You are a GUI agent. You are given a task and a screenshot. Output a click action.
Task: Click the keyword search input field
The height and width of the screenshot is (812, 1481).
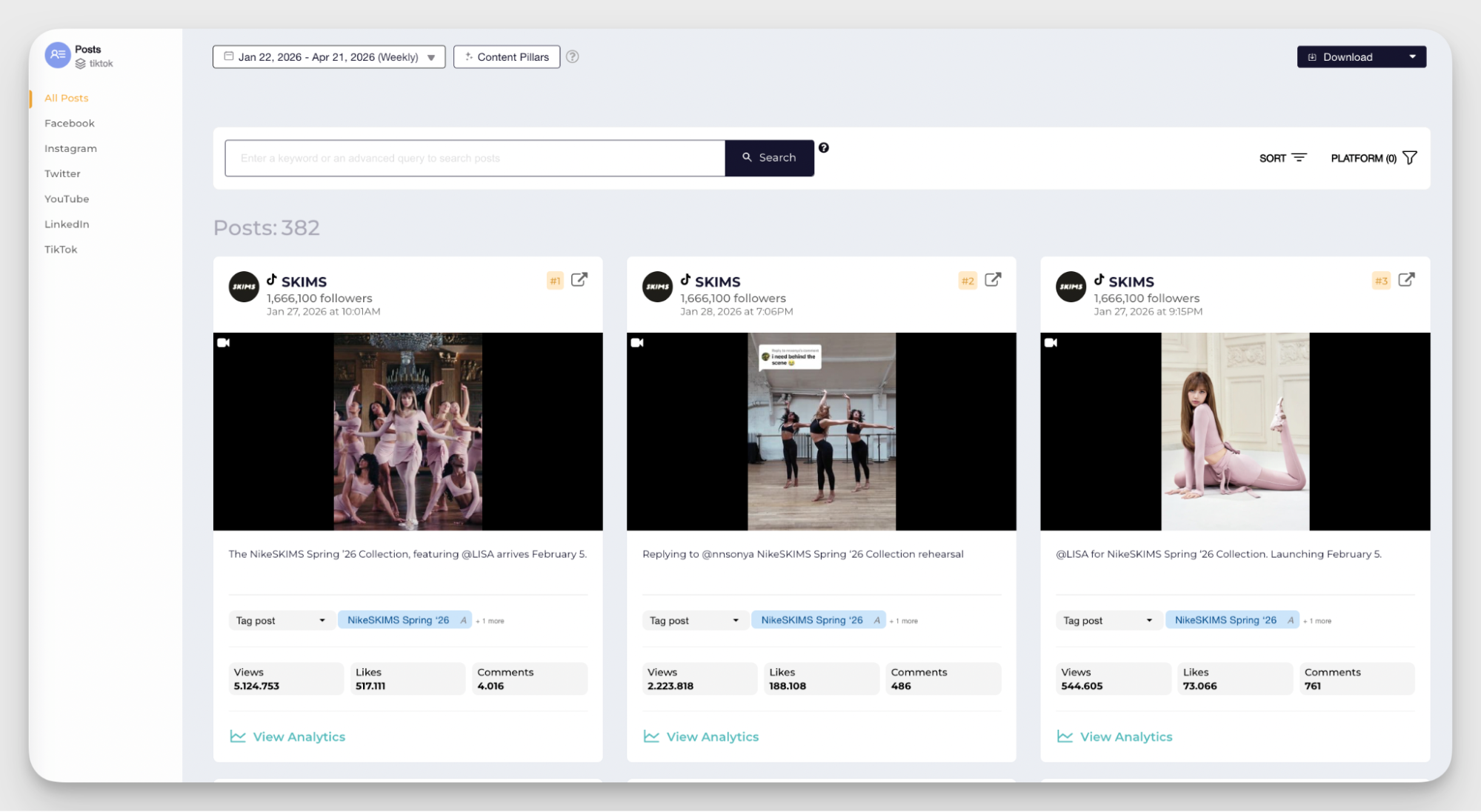[475, 158]
